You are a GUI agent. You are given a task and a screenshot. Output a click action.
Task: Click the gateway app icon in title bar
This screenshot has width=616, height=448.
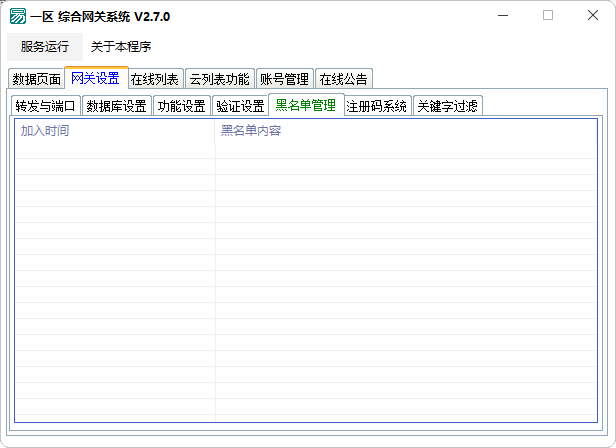(x=18, y=16)
